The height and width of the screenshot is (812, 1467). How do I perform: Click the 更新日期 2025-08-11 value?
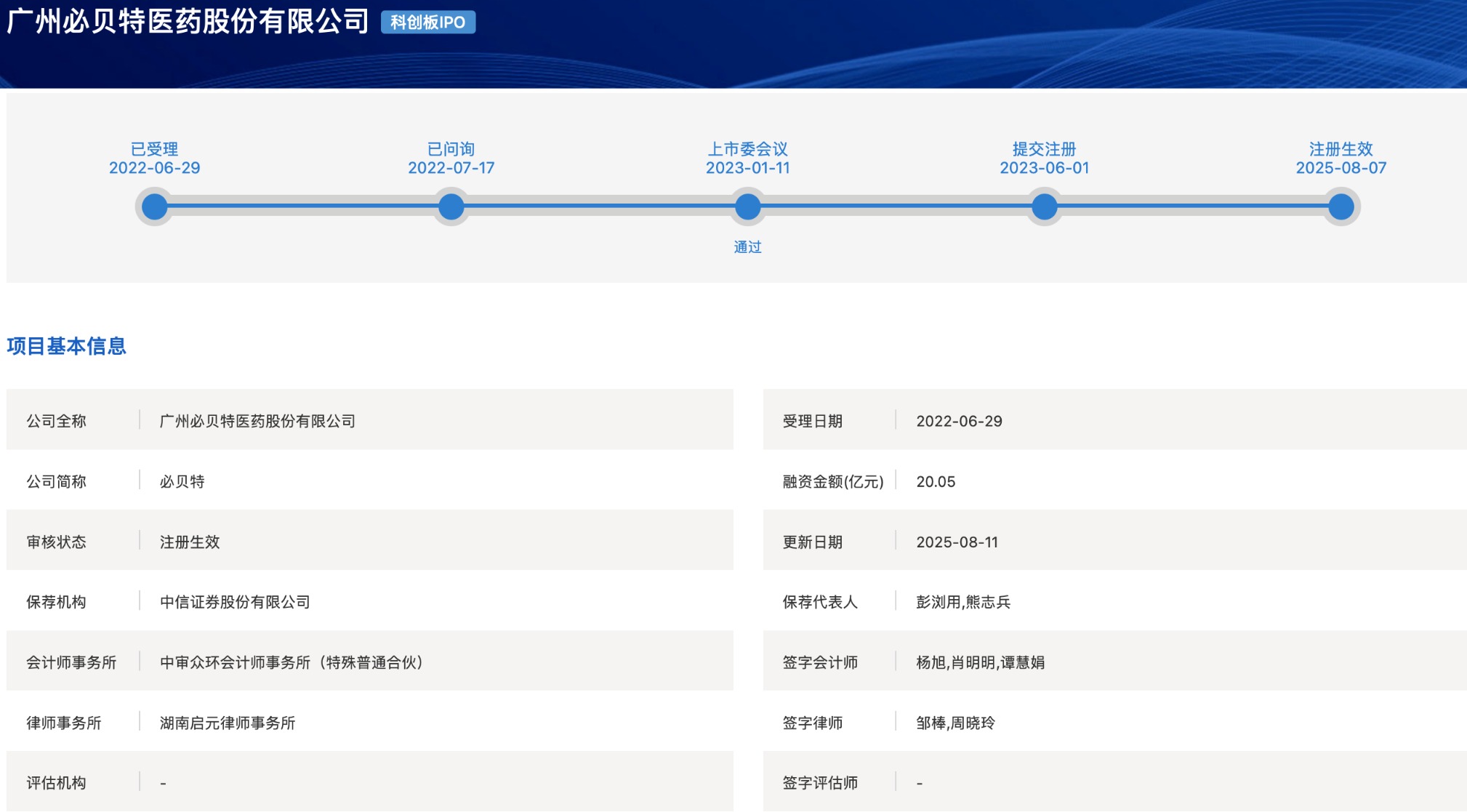pos(957,542)
